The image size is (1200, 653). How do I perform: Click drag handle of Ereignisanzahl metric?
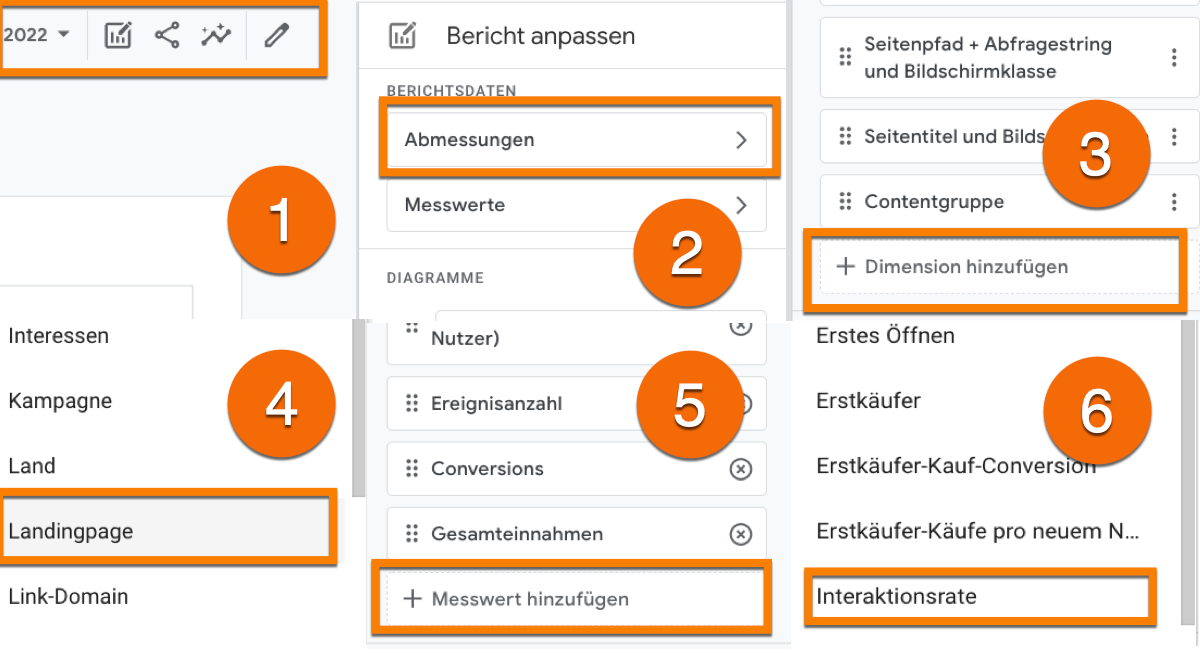pos(411,404)
